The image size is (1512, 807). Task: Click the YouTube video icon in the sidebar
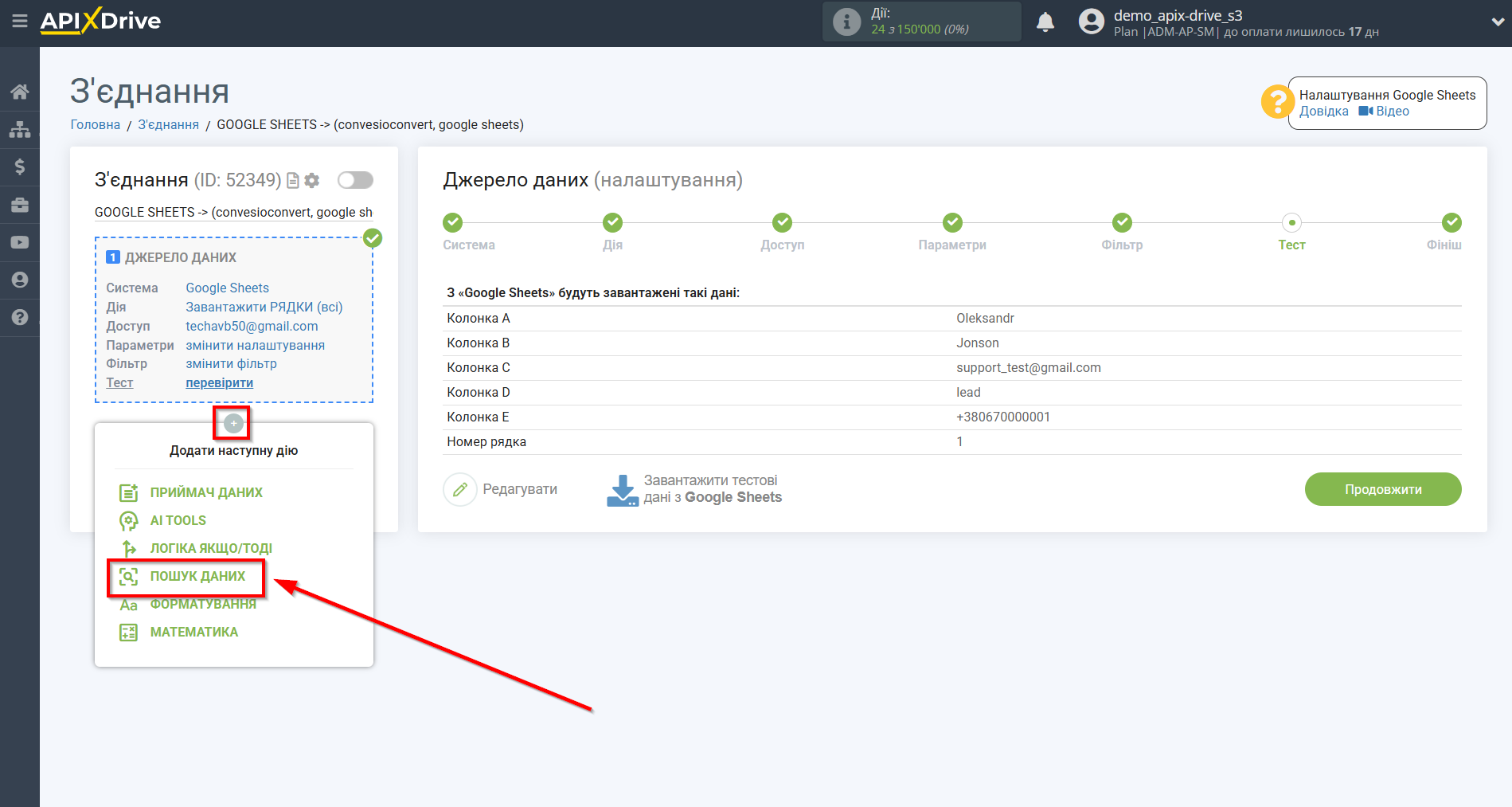[20, 242]
